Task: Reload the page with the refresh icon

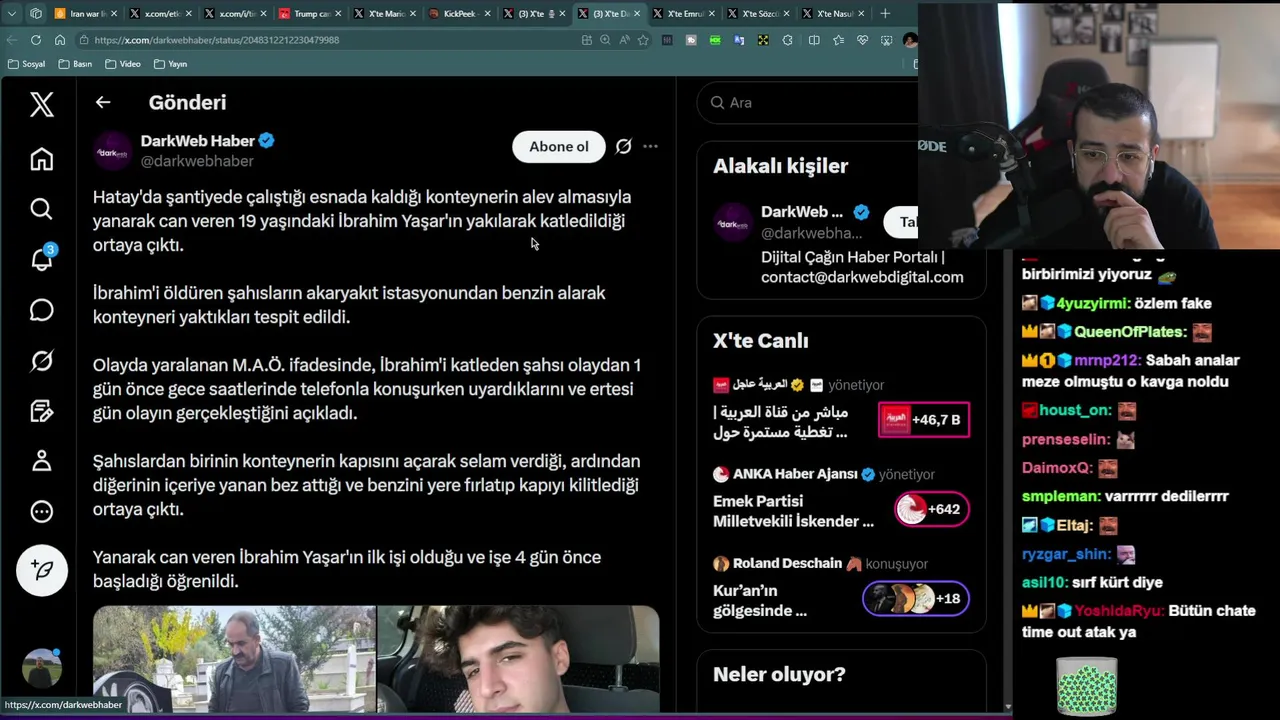Action: coord(36,40)
